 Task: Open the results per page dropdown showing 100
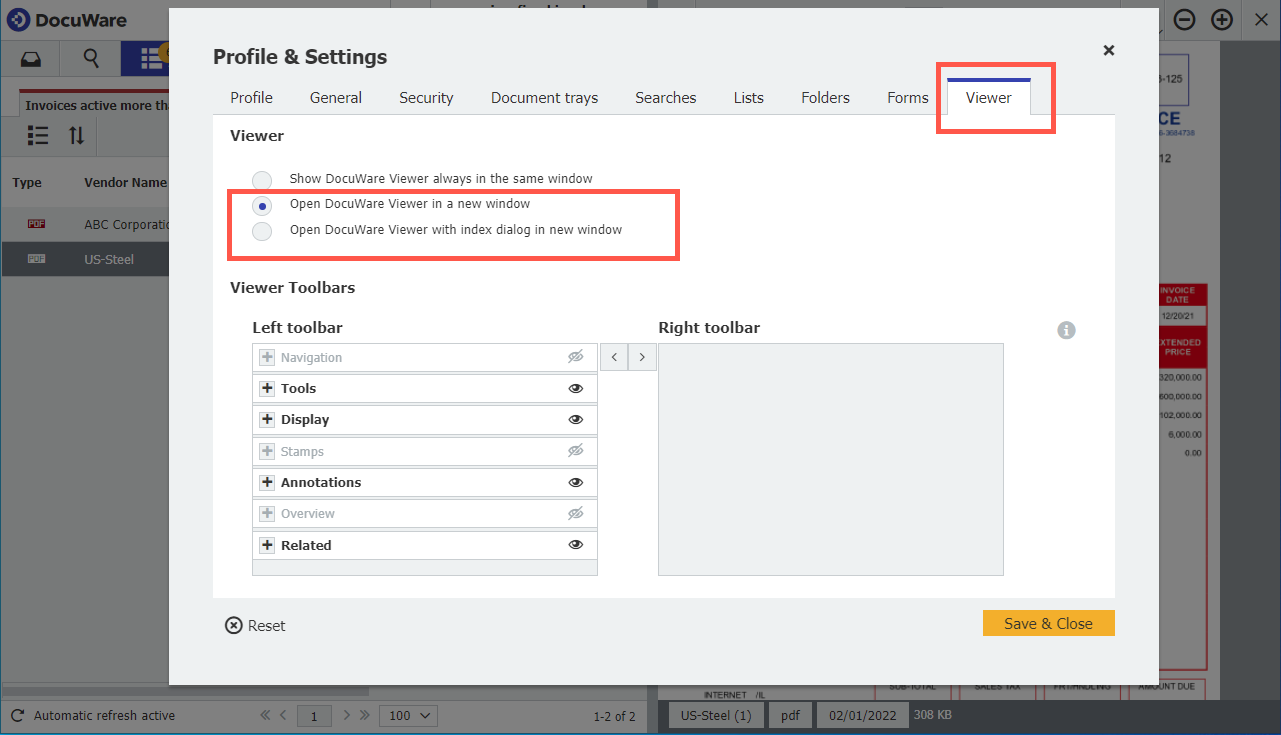tap(407, 715)
